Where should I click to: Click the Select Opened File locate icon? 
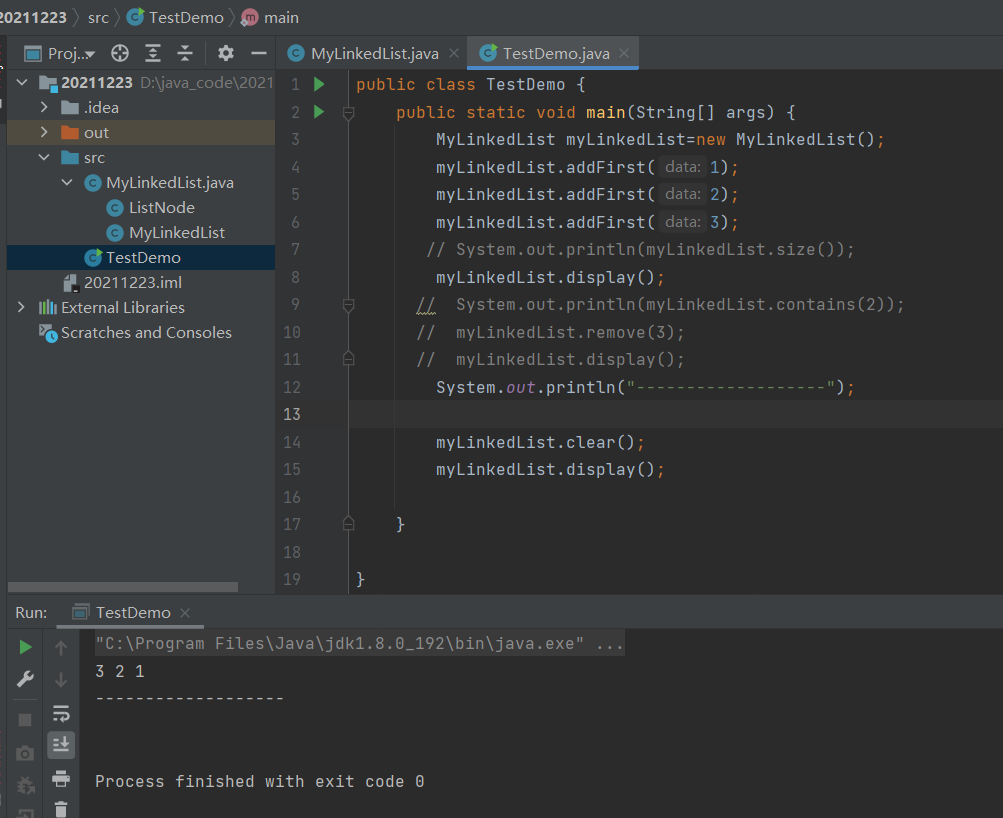click(x=120, y=53)
